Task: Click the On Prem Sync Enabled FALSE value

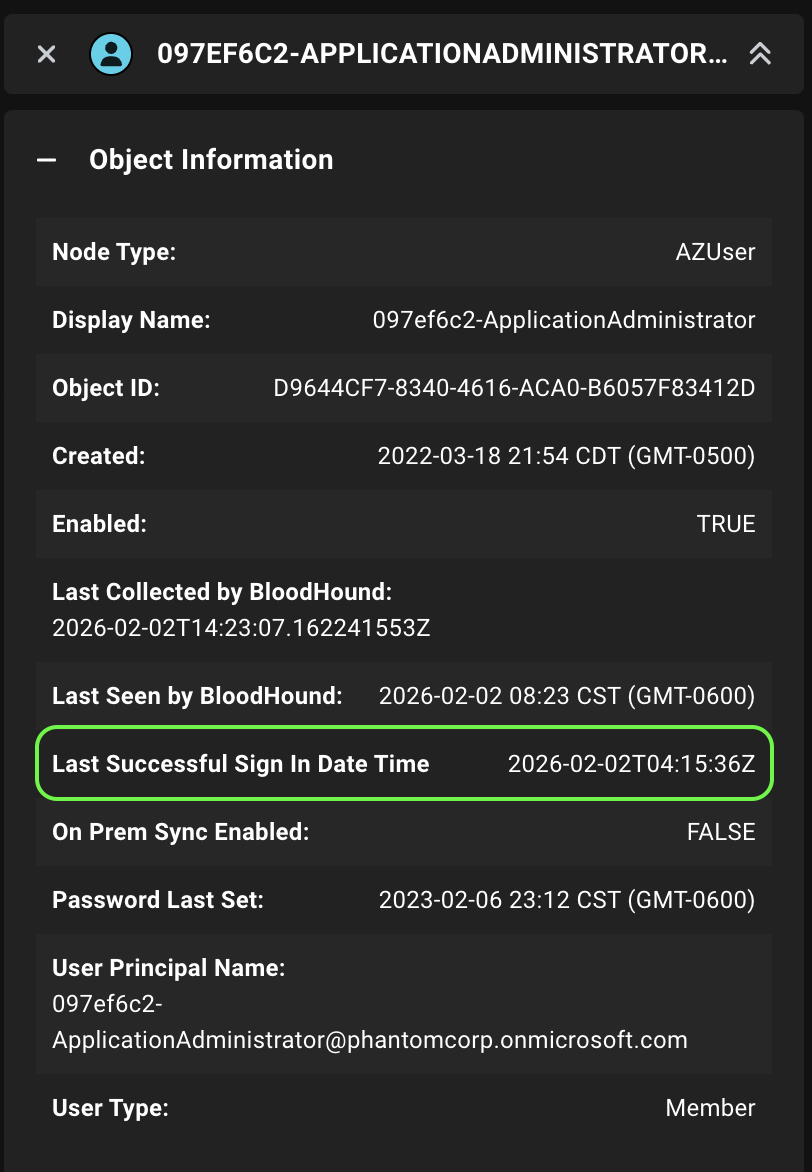Action: pyautogui.click(x=721, y=831)
